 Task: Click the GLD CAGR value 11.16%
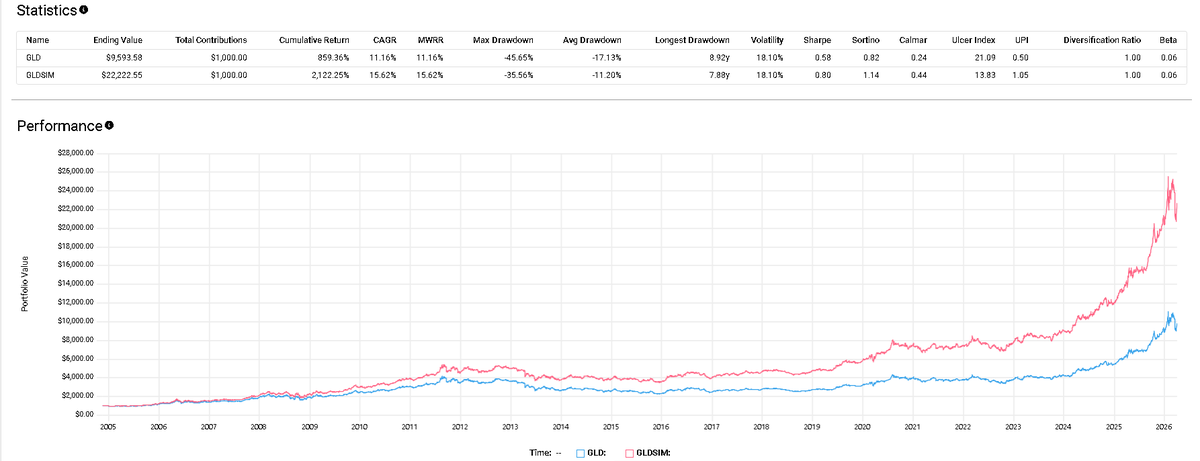(385, 59)
